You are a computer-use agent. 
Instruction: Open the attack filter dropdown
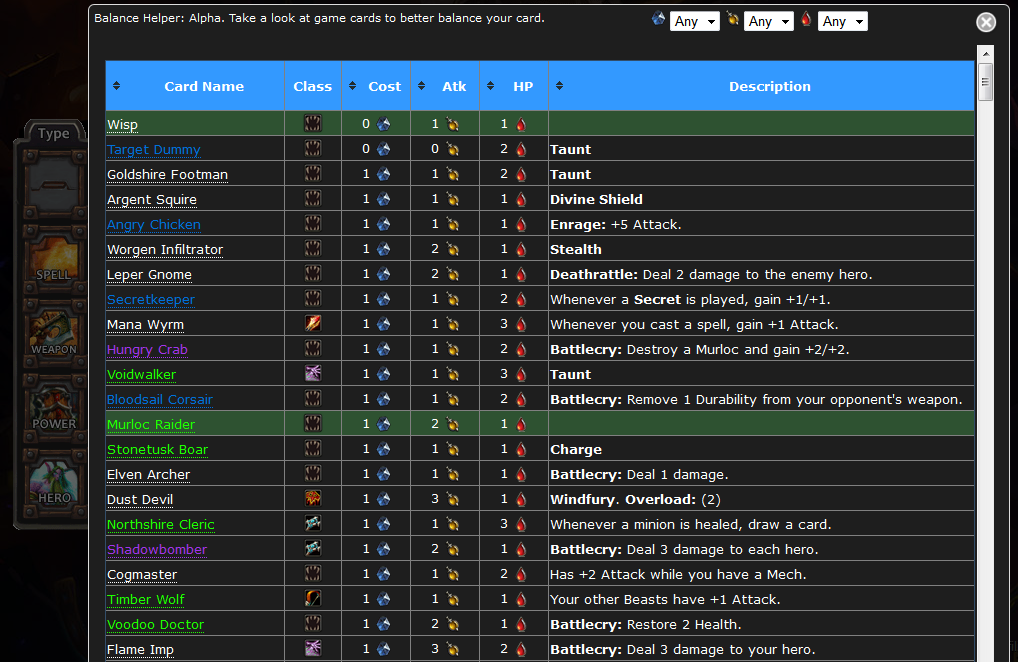769,21
